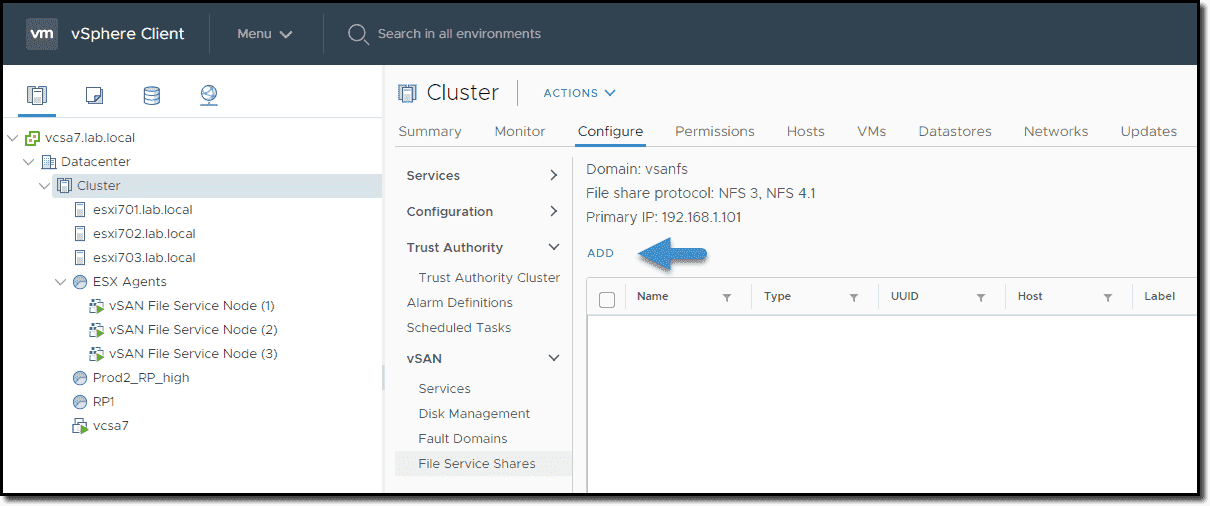Click the Cluster icon in the page header

point(407,93)
